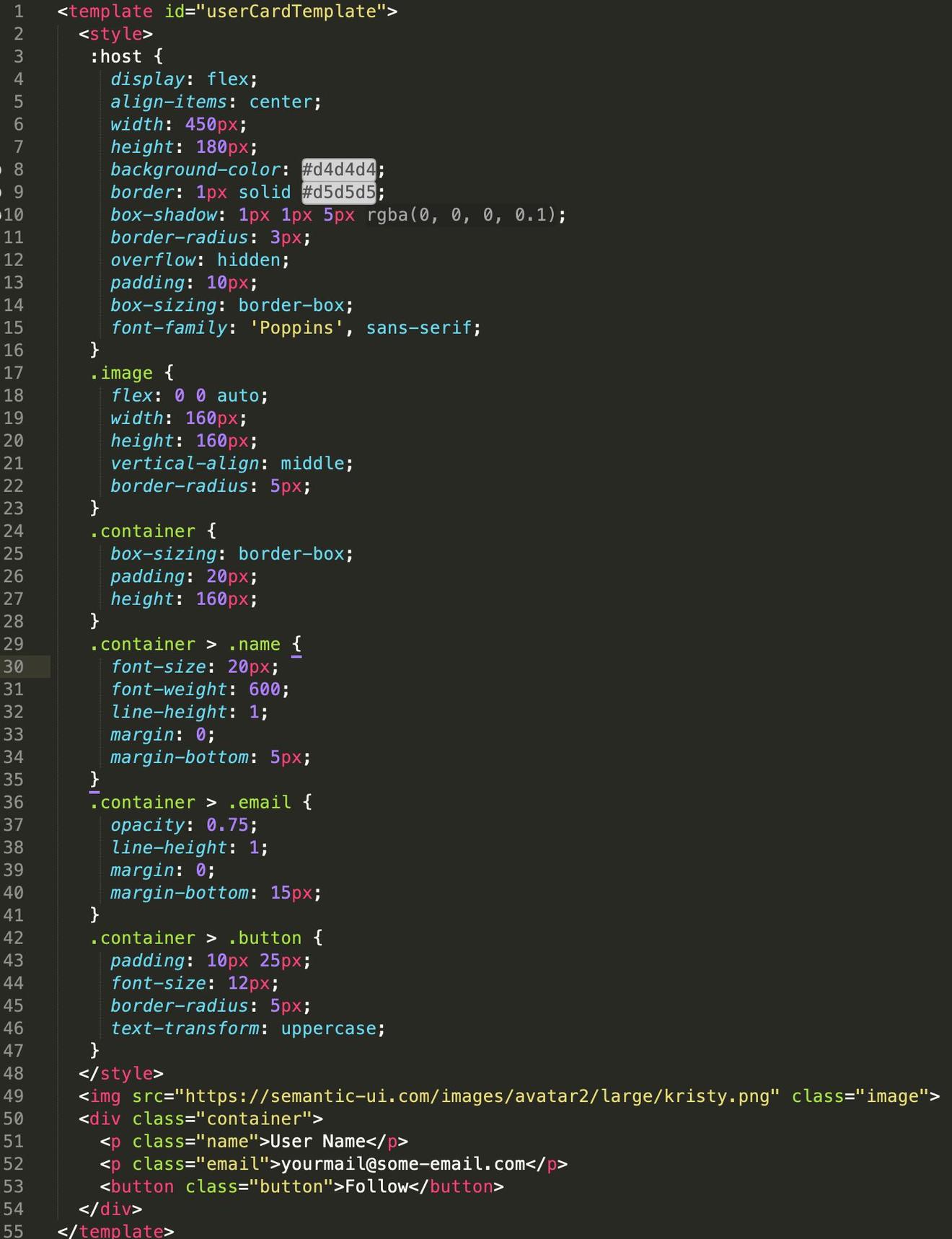Click line number 1 in the gutter

[x=18, y=12]
